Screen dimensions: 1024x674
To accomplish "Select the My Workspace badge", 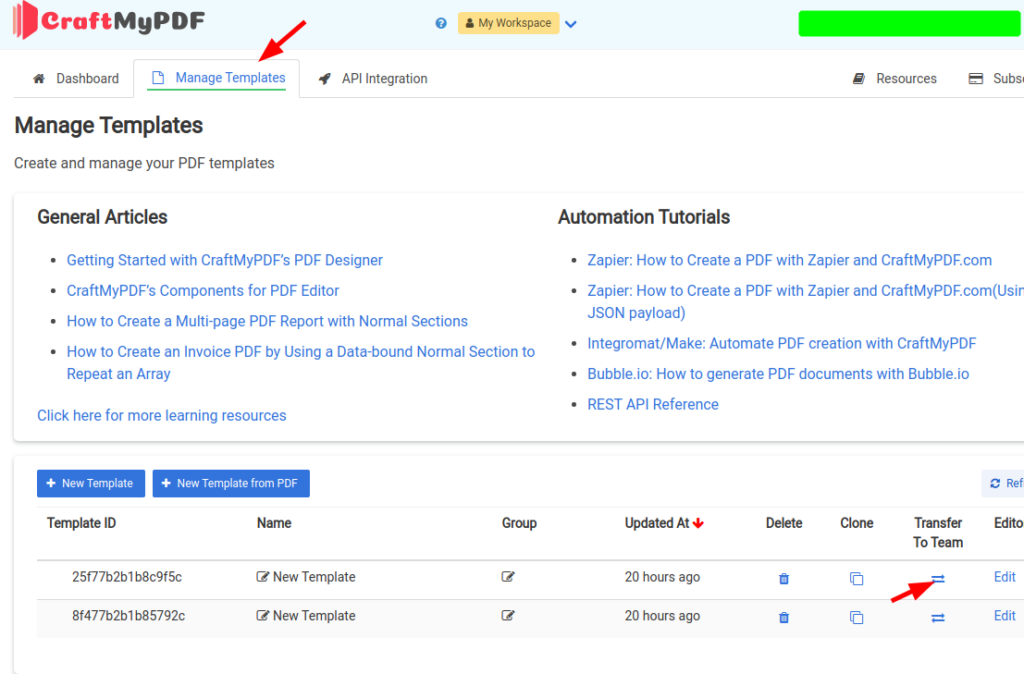I will point(508,23).
